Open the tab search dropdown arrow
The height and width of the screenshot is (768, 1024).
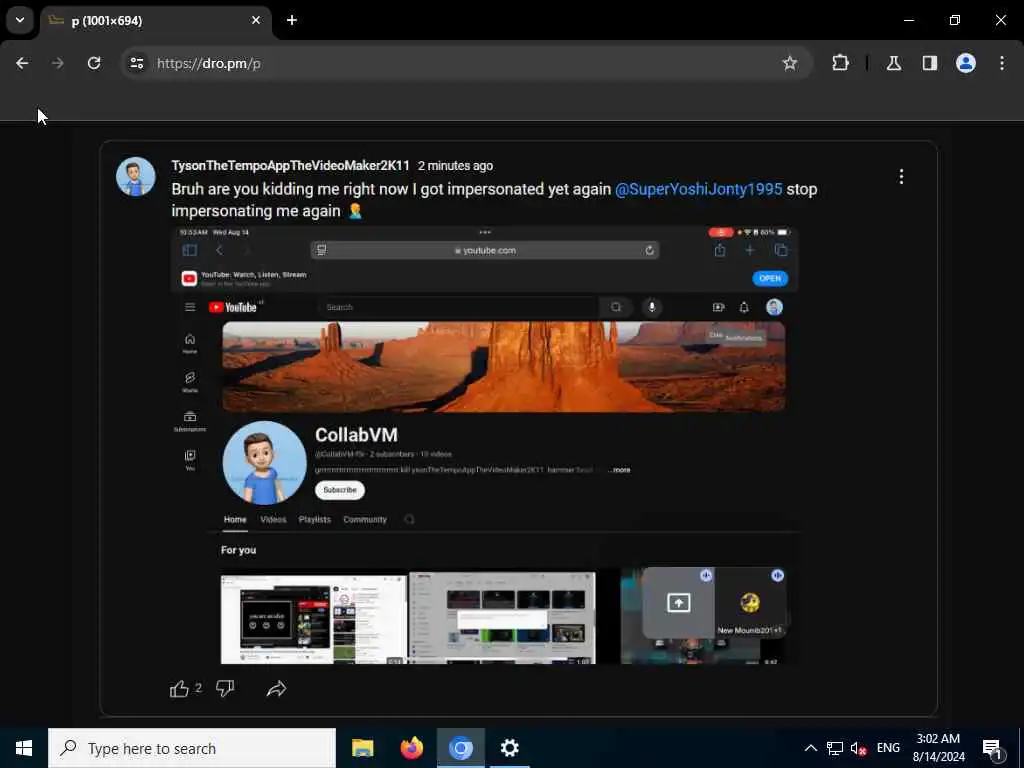[20, 20]
